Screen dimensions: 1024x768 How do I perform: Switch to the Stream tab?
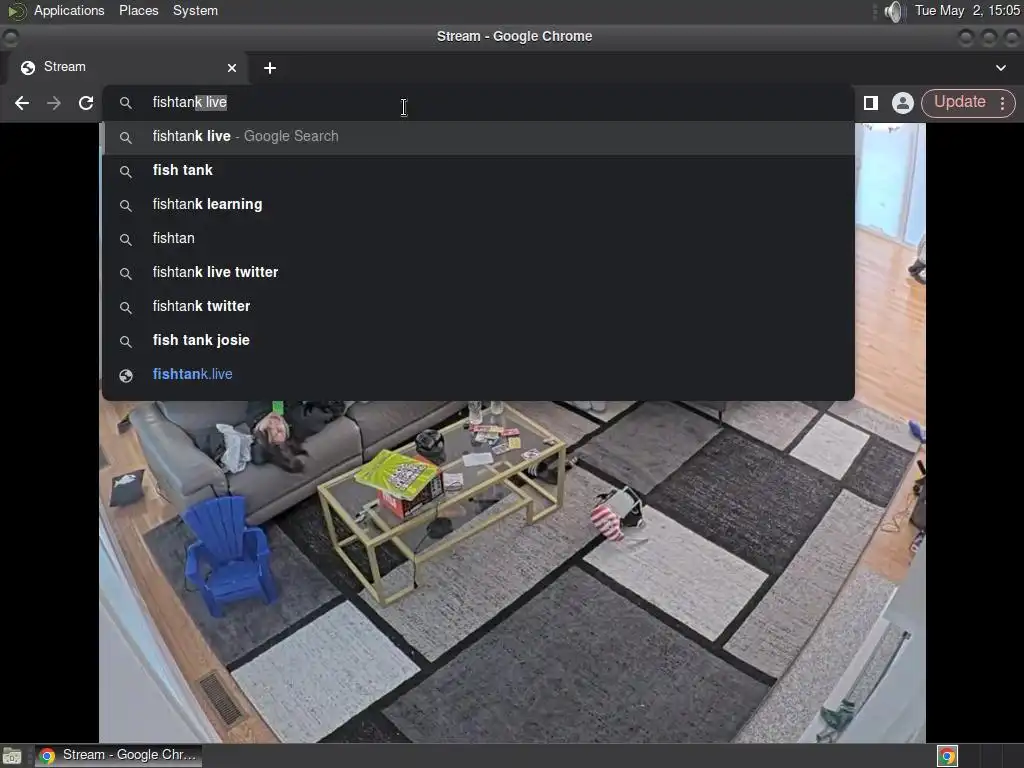point(127,68)
